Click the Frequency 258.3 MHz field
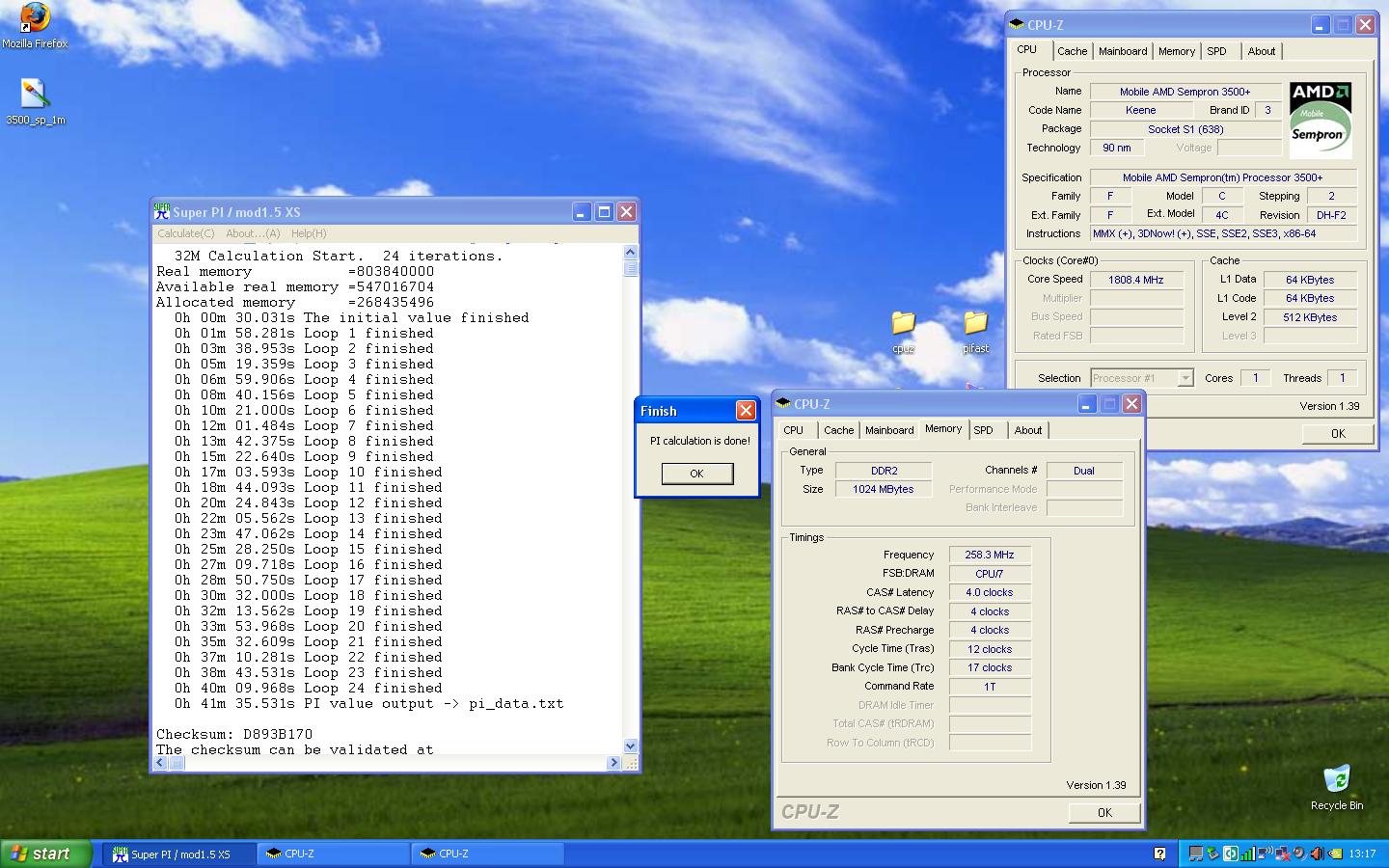Viewport: 1389px width, 868px height. 990,555
